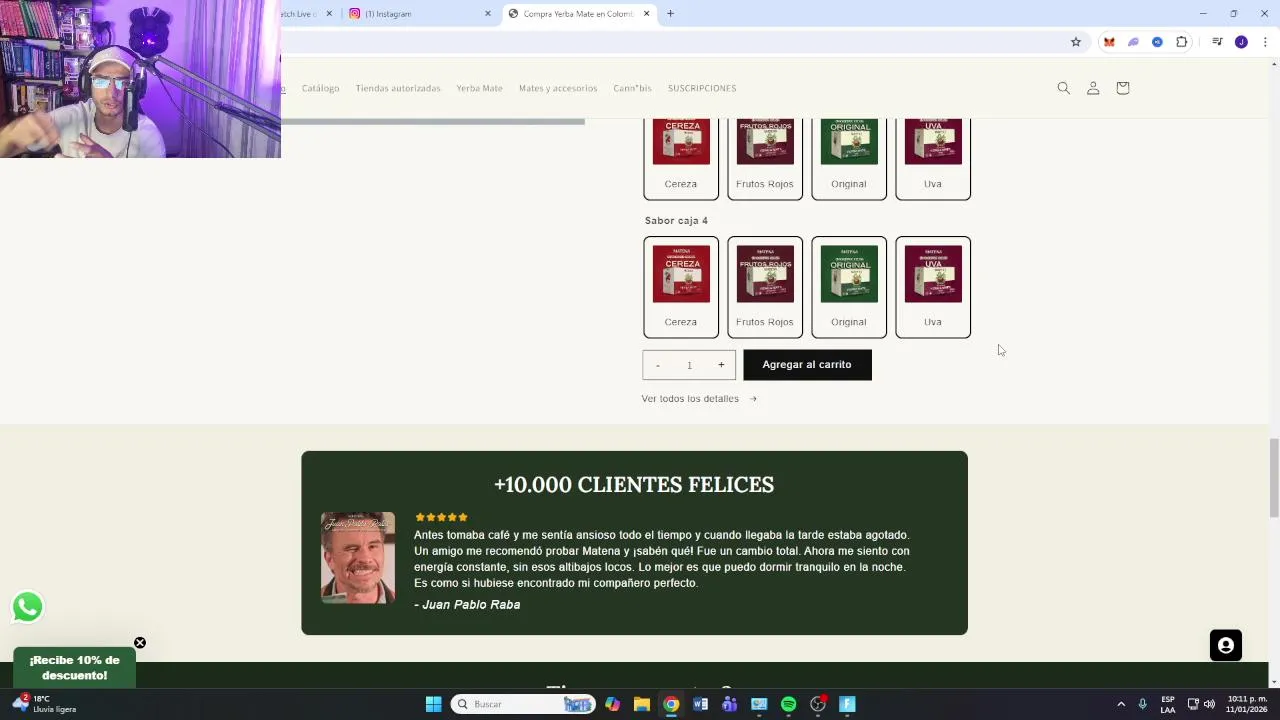Screen dimensions: 1280x720
Task: Click the scrollbar up arrow
Action: point(1273,65)
